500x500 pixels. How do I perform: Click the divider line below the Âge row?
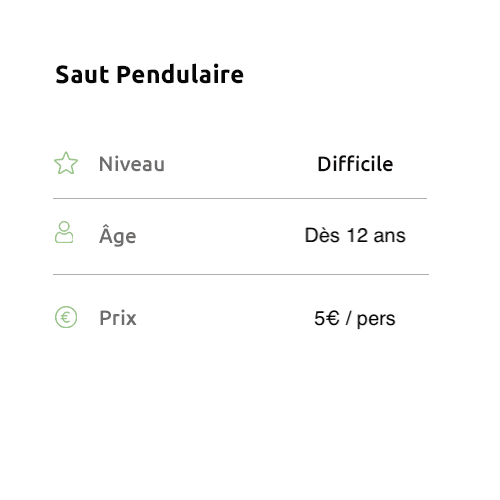coord(241,274)
